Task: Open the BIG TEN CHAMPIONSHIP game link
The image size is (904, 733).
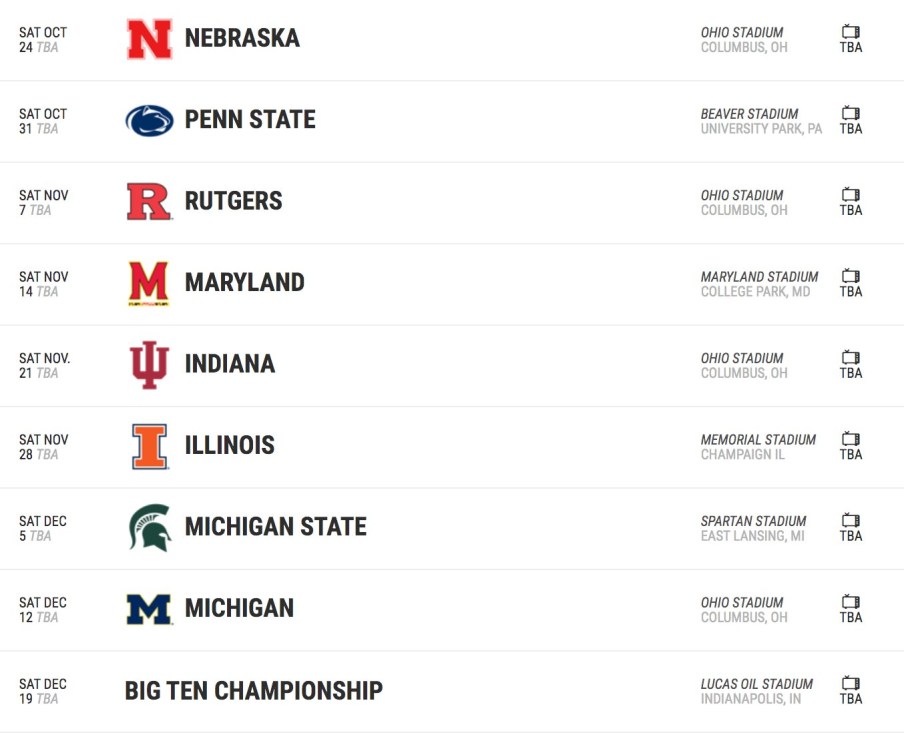Action: click(253, 690)
